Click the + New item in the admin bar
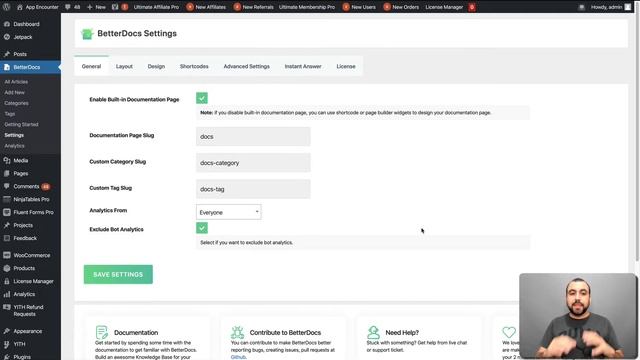The image size is (640, 360). (x=96, y=7)
